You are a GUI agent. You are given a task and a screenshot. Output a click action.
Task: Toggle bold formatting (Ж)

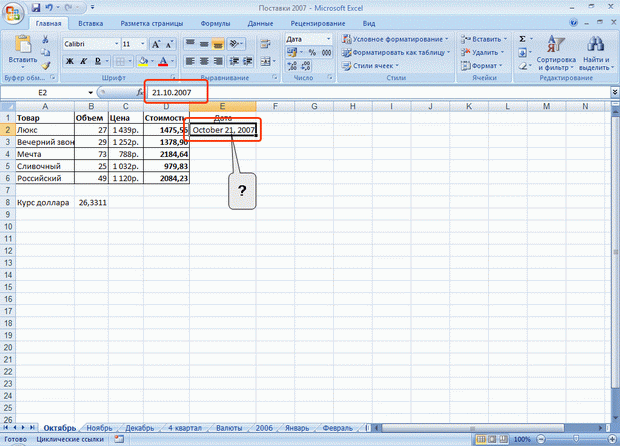pos(70,61)
